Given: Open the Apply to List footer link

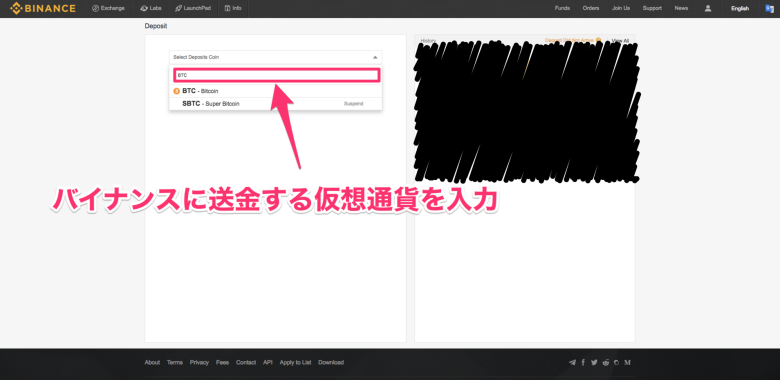Looking at the screenshot, I should coord(295,363).
